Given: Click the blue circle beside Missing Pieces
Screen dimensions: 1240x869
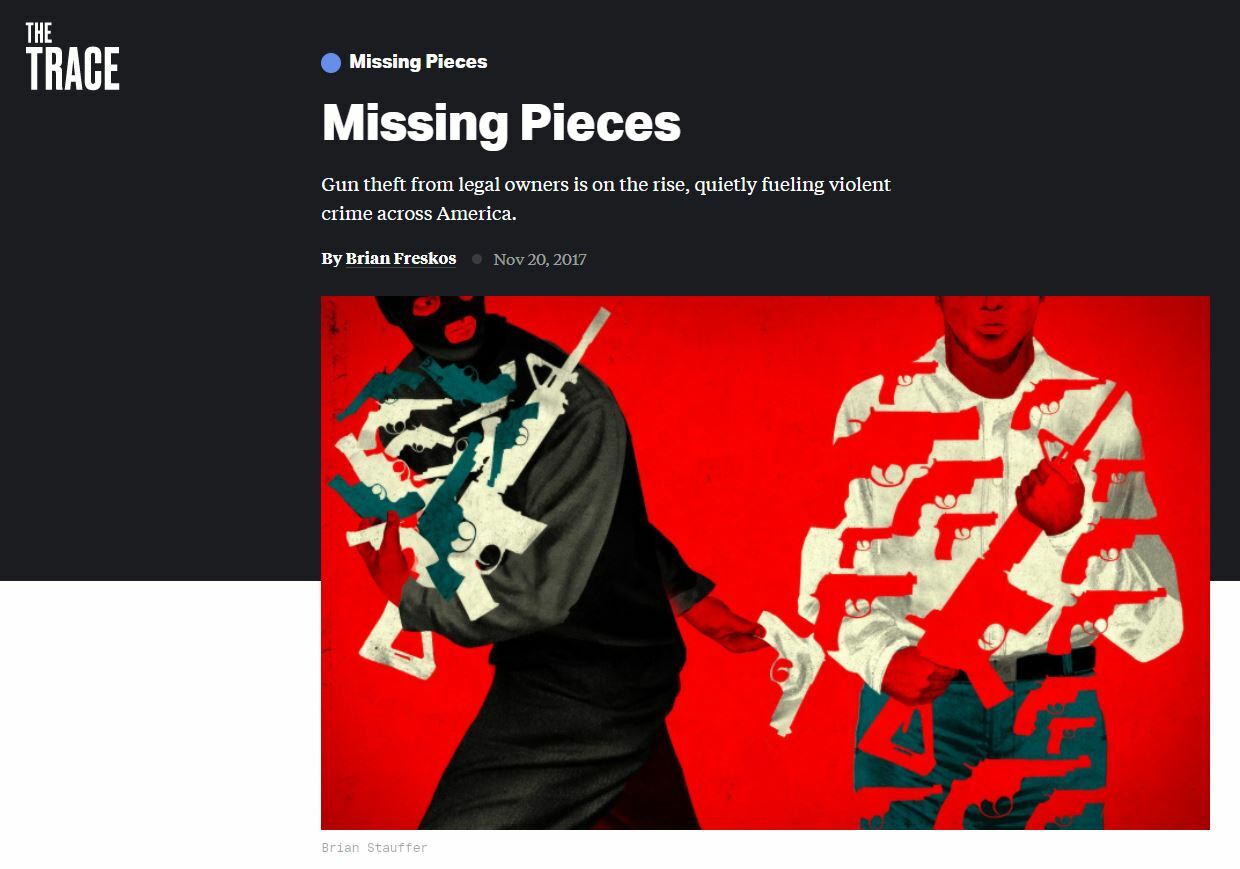Looking at the screenshot, I should pos(331,63).
